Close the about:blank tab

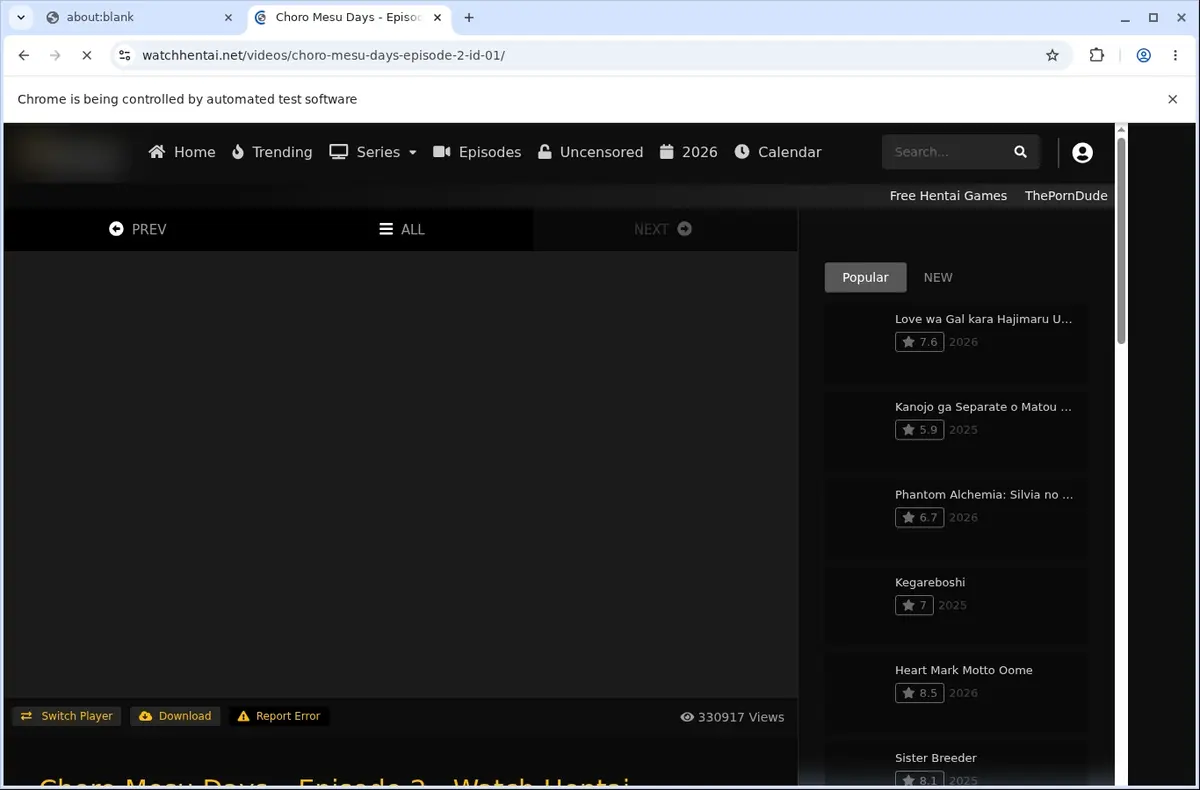(x=228, y=17)
